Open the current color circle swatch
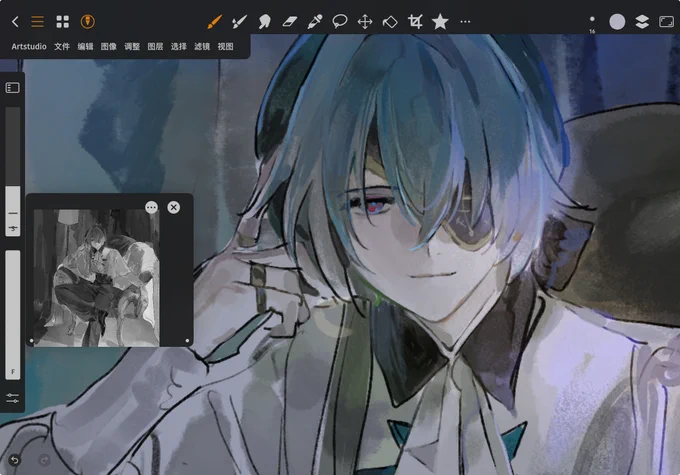The height and width of the screenshot is (475, 680). 617,22
